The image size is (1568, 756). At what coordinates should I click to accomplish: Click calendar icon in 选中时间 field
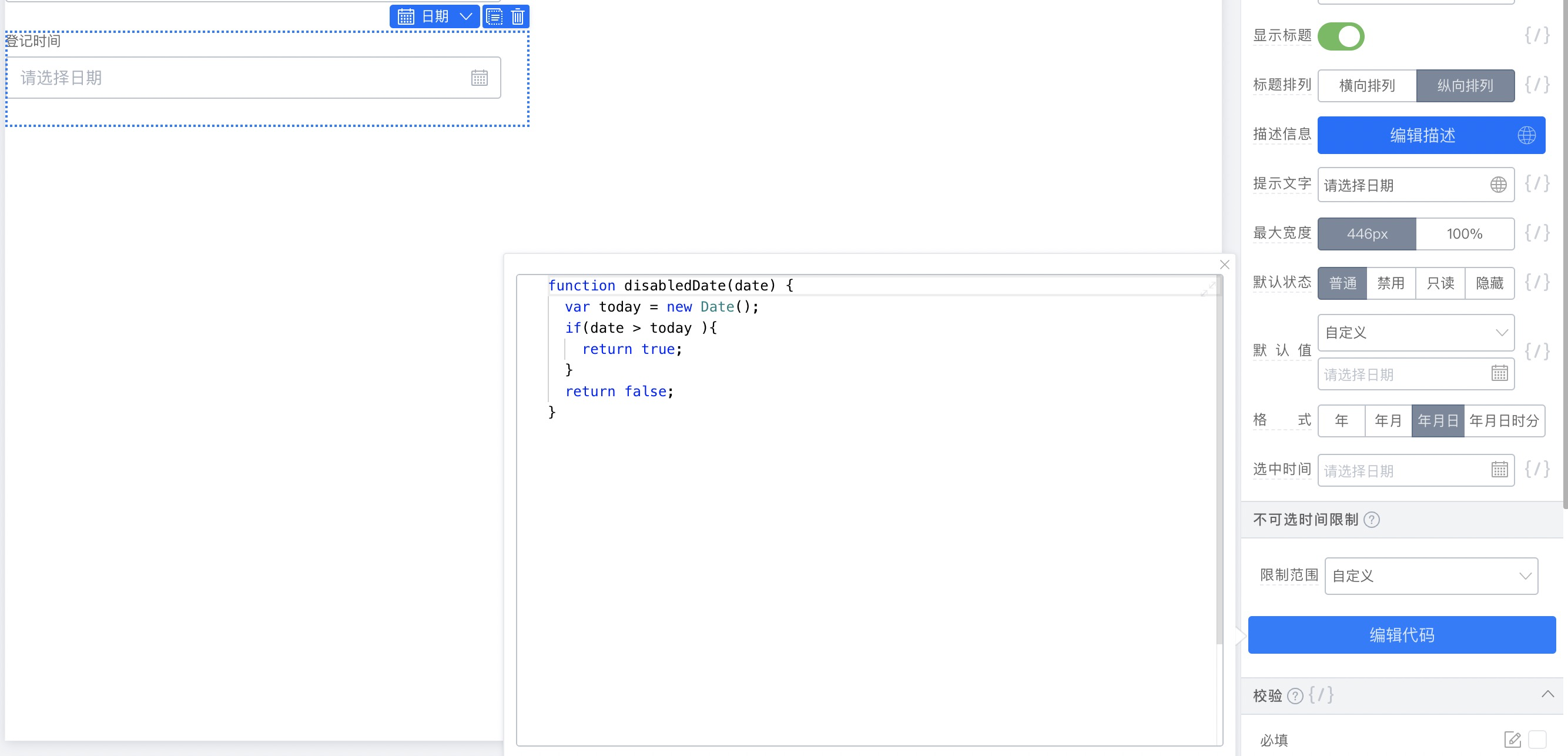coord(1499,469)
